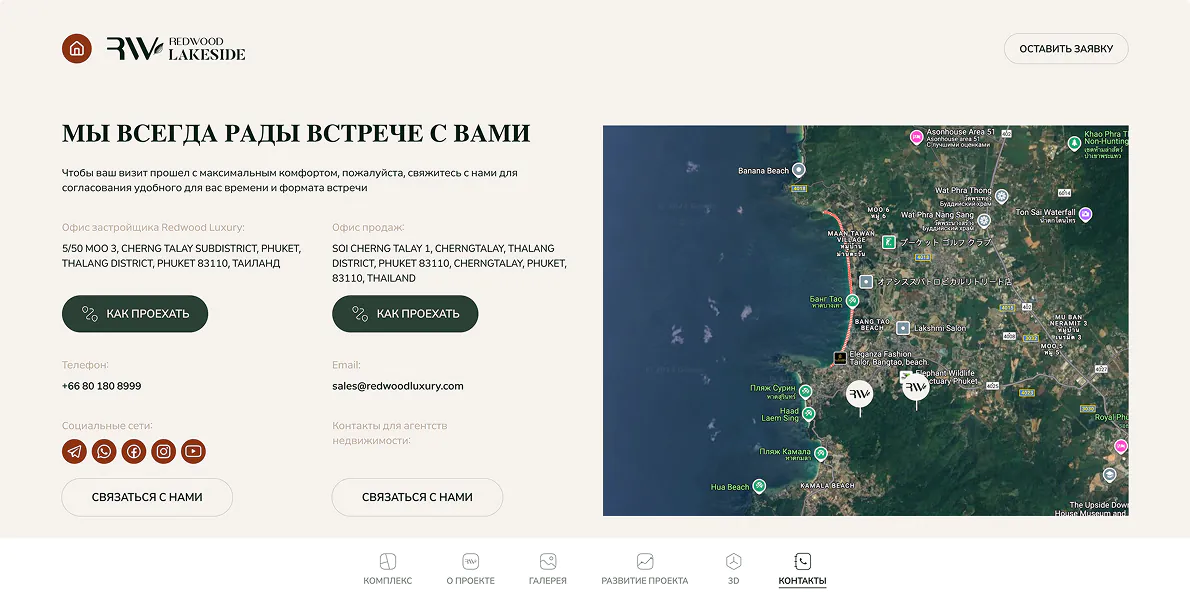1190x600 pixels.
Task: Open the Telegram social icon
Action: tap(74, 451)
